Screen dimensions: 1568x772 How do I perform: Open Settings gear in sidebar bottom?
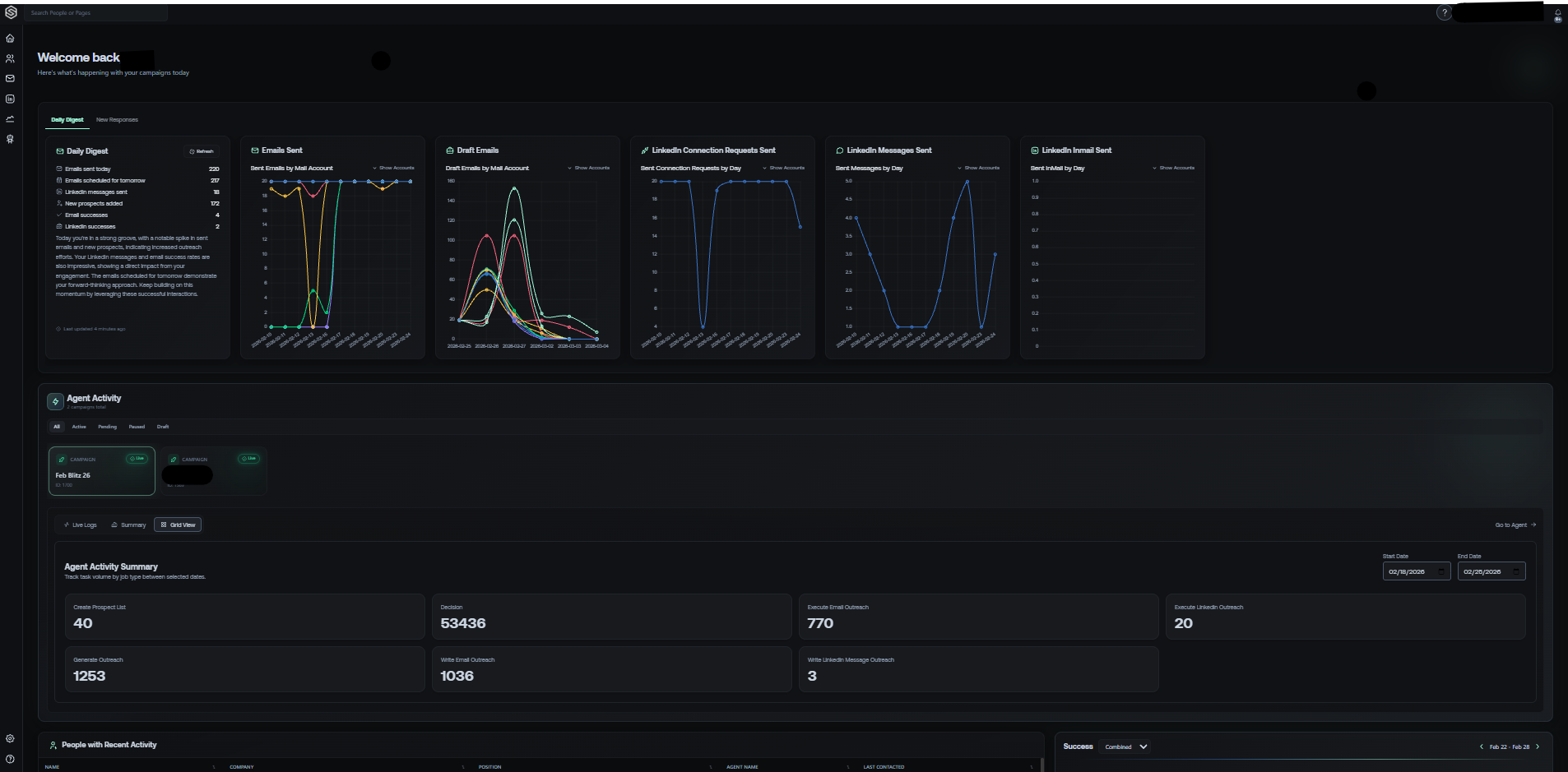[10, 738]
